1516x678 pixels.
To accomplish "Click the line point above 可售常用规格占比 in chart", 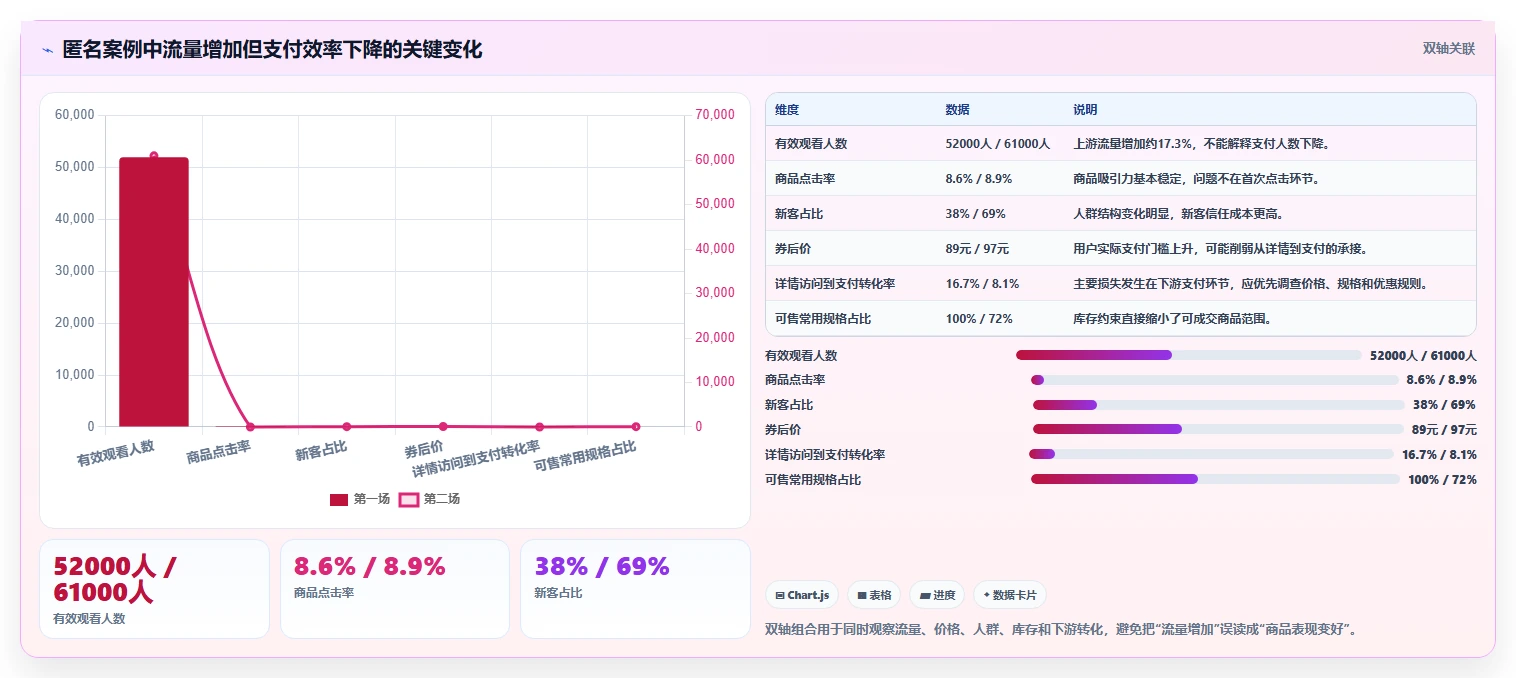I will coord(636,427).
